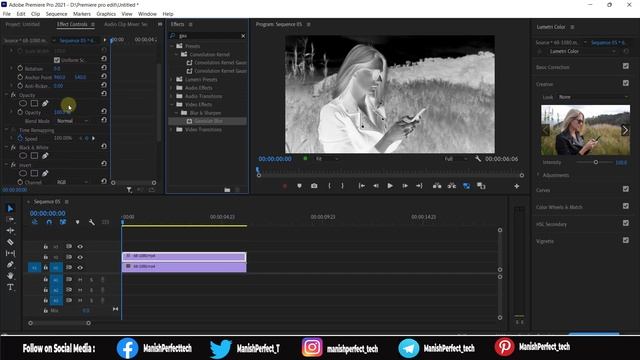
Task: Step back one frame
Action: pyautogui.click(x=376, y=186)
